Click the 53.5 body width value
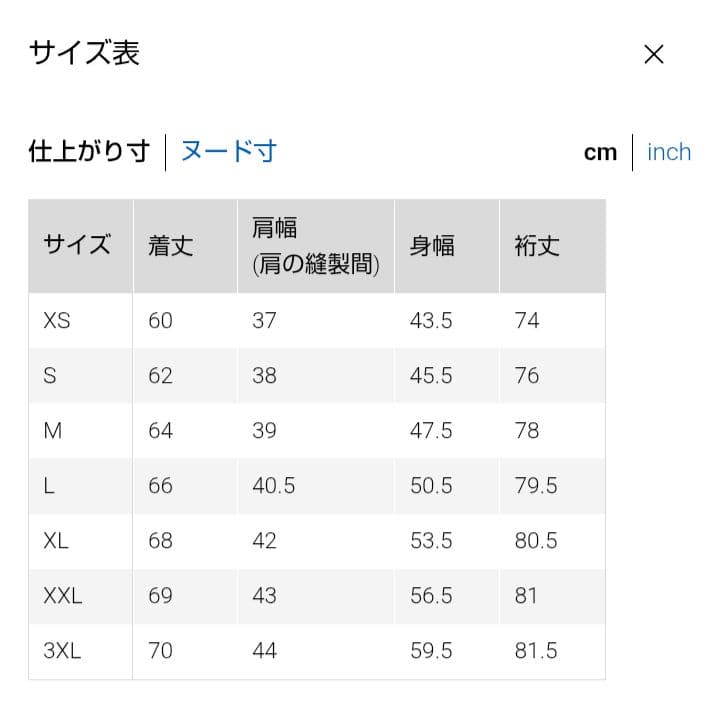Viewport: 720px width, 713px height. (x=431, y=541)
